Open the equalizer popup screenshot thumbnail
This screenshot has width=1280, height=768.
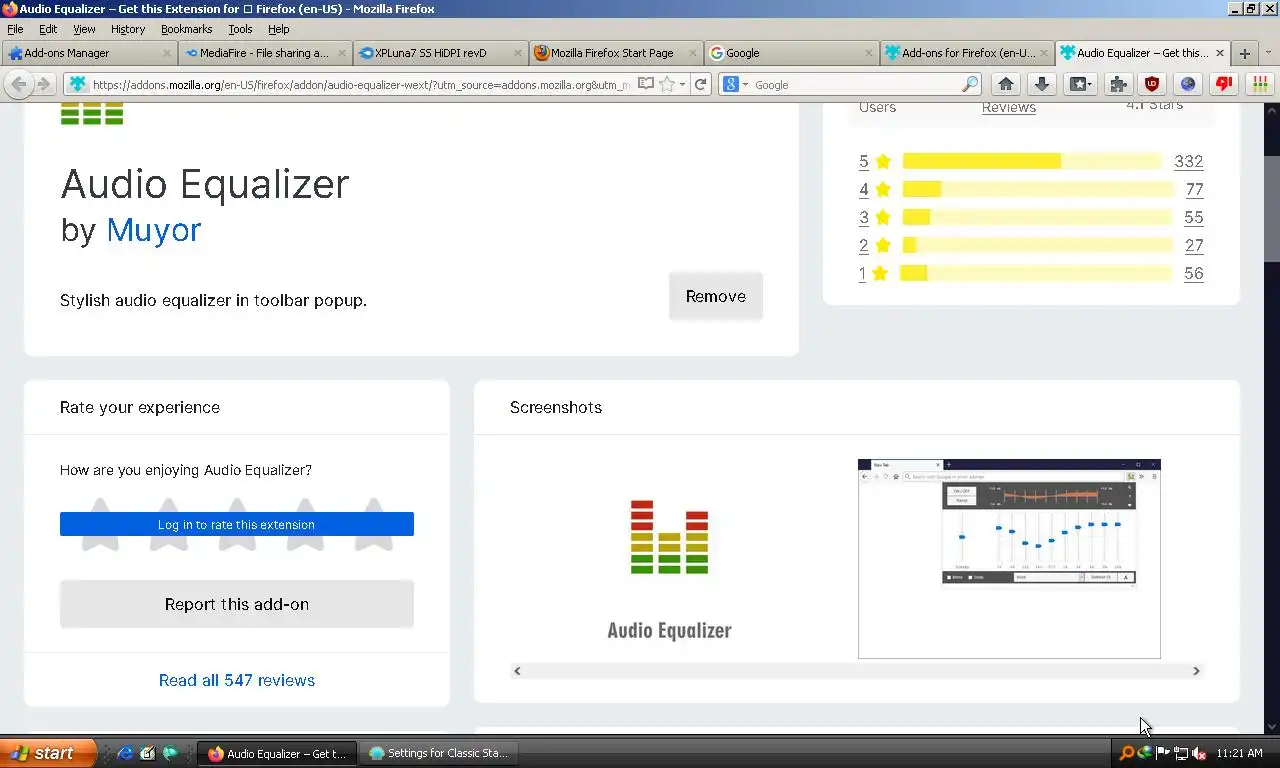coord(1009,559)
